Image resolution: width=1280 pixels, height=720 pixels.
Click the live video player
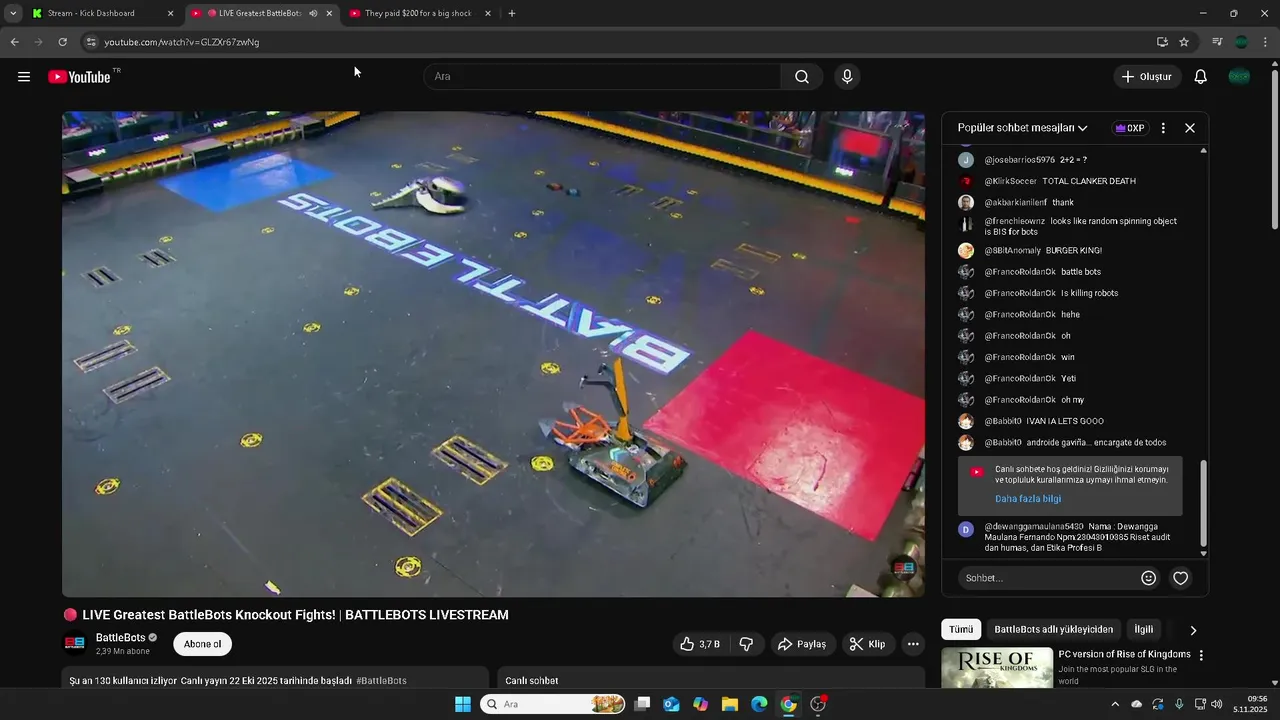[x=493, y=354]
